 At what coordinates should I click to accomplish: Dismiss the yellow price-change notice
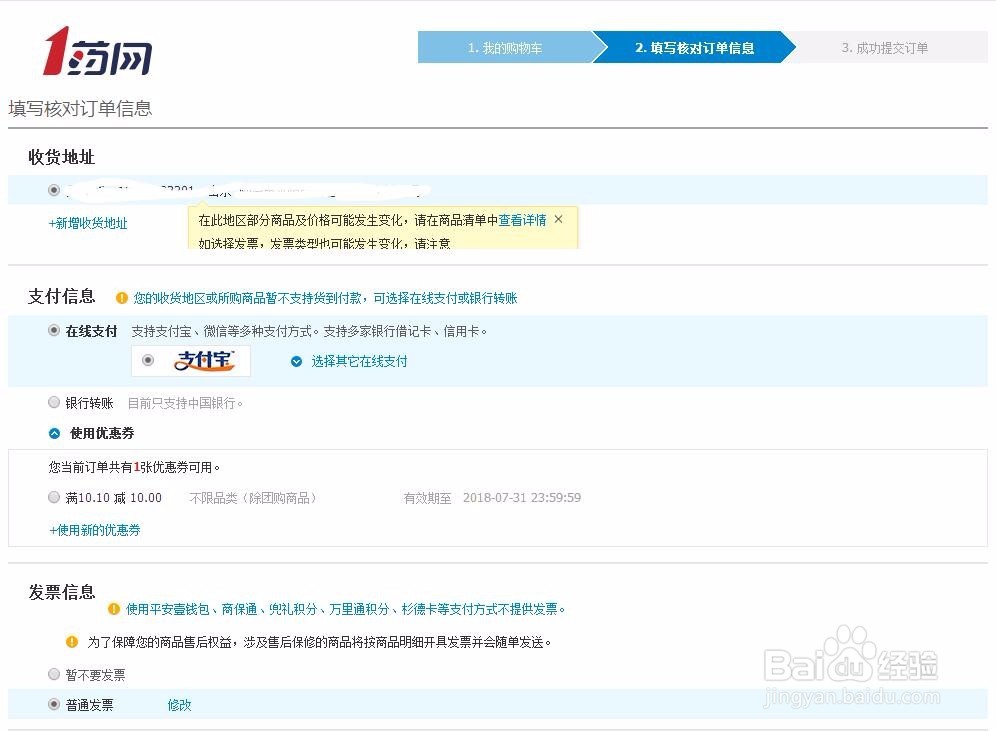(558, 219)
